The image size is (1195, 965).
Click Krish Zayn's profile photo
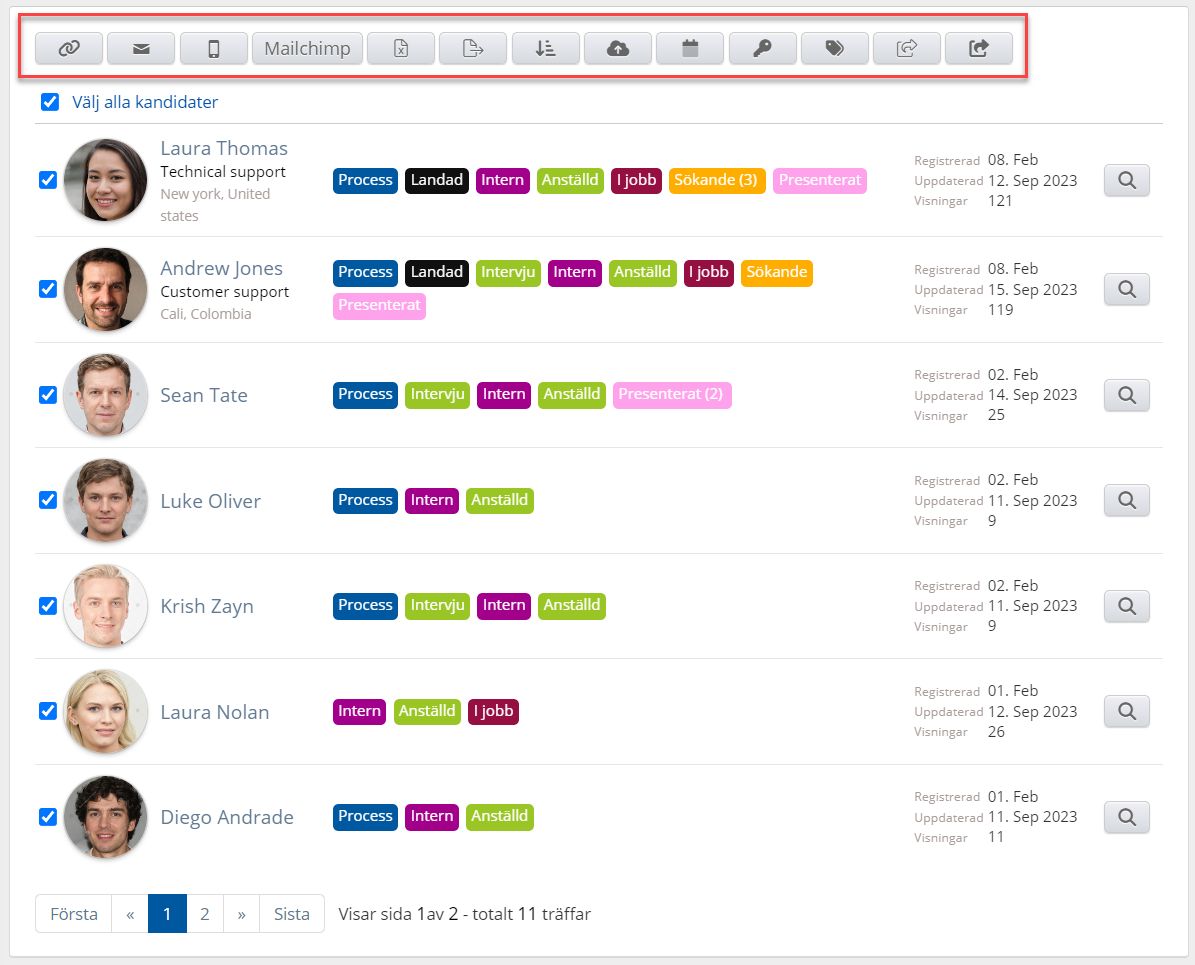[x=105, y=606]
